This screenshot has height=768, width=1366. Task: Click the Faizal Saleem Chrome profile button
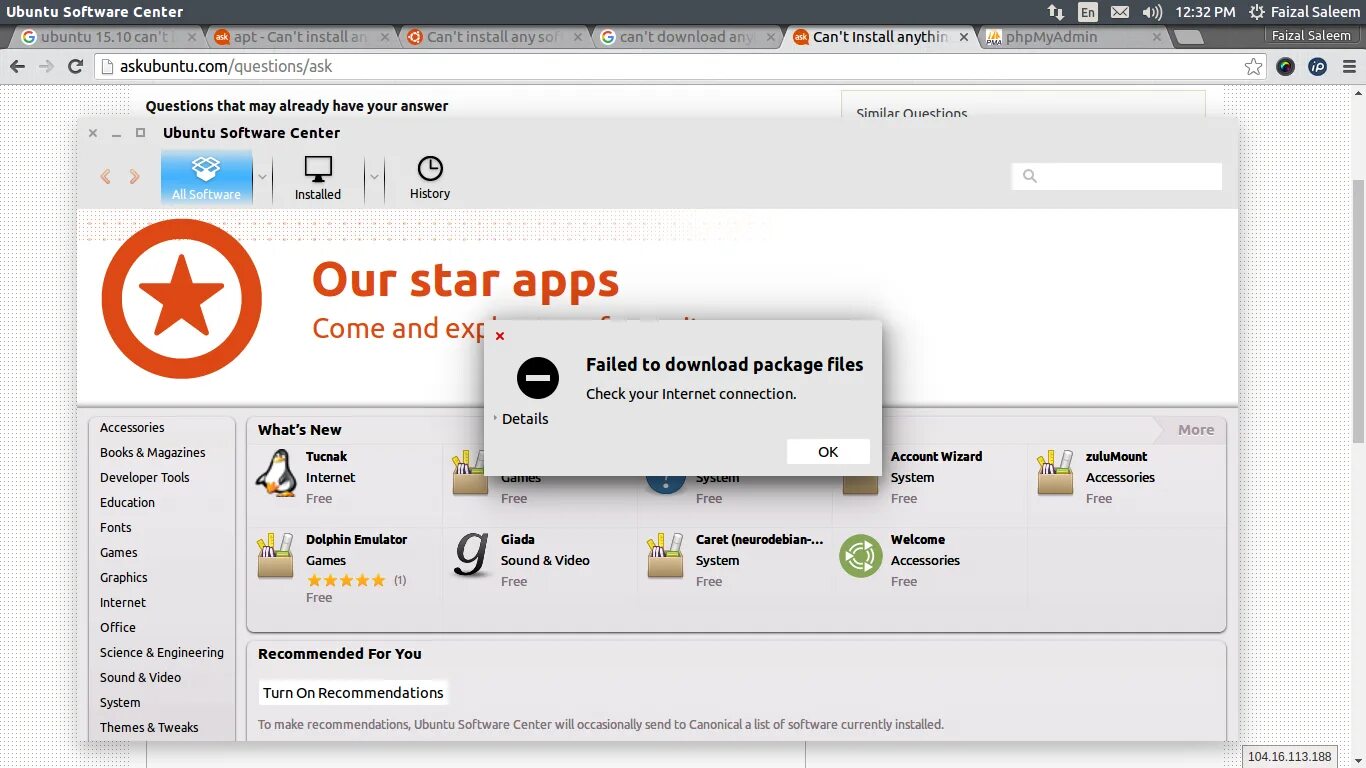pyautogui.click(x=1311, y=35)
